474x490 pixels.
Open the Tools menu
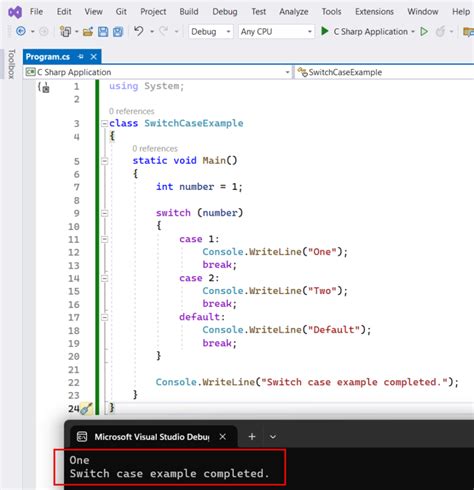click(x=331, y=12)
